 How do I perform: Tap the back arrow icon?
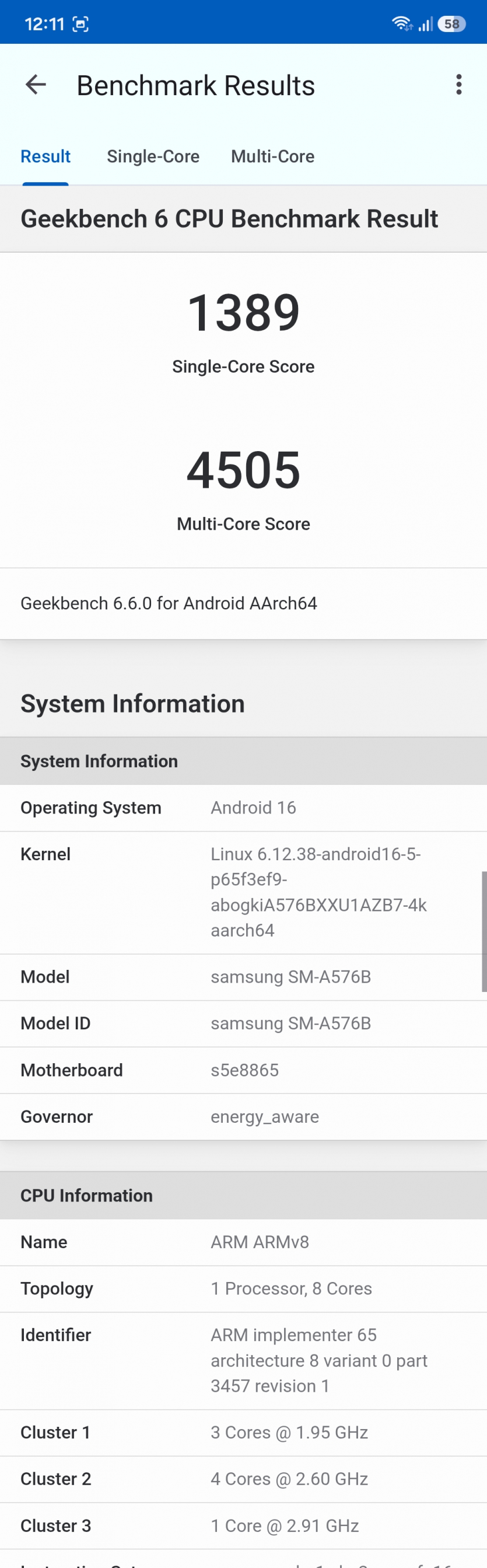click(36, 85)
